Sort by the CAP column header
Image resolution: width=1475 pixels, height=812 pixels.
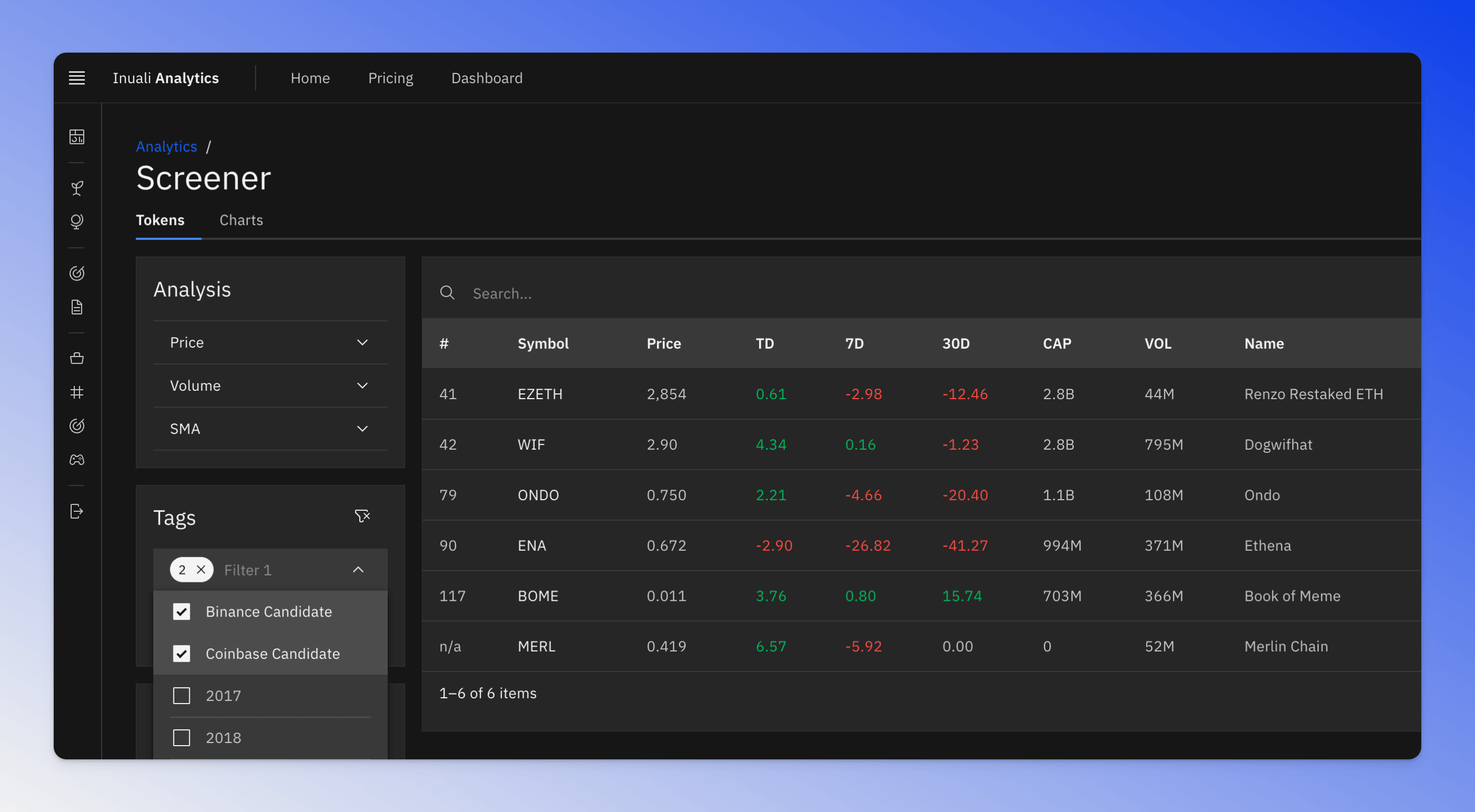coord(1056,343)
